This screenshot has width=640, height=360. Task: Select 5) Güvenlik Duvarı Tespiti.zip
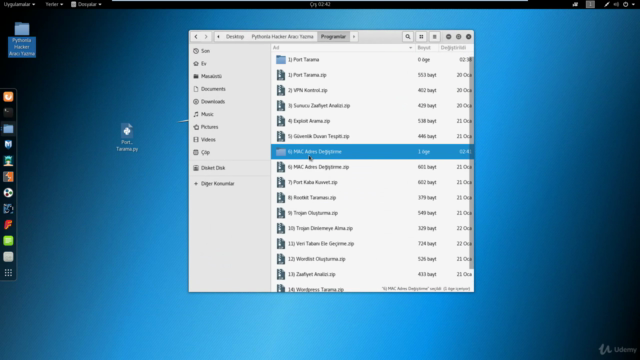click(x=371, y=136)
